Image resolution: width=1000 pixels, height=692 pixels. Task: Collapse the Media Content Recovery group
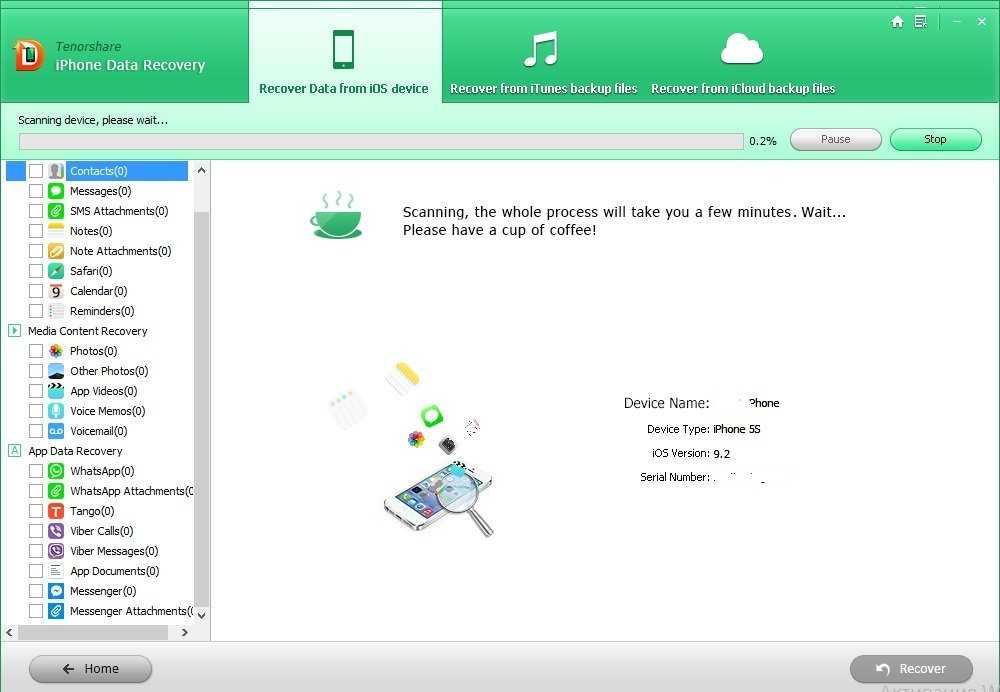click(14, 331)
